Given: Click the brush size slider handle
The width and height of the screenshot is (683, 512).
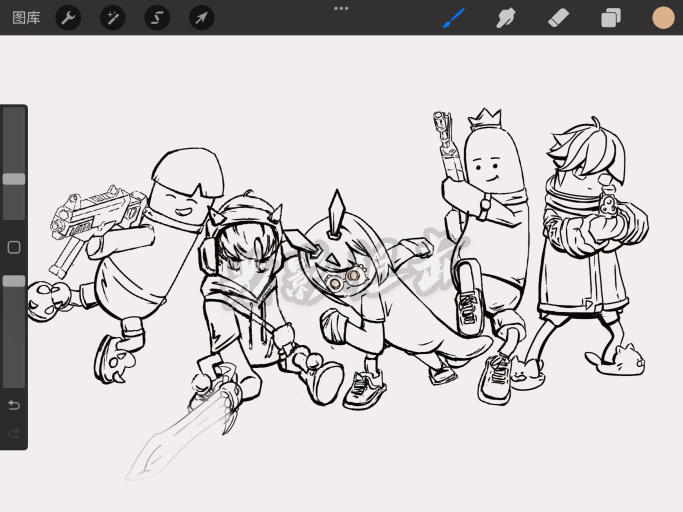Looking at the screenshot, I should click(x=14, y=179).
